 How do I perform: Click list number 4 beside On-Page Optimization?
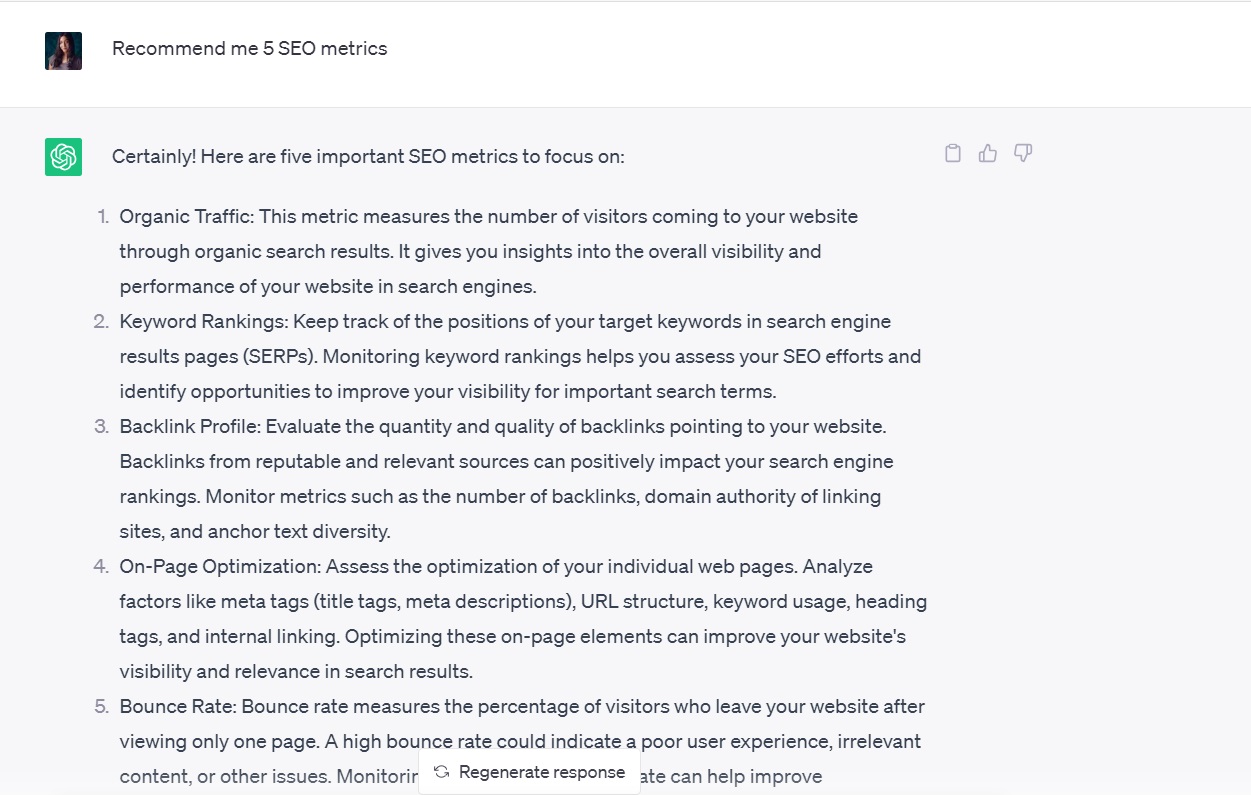(101, 566)
